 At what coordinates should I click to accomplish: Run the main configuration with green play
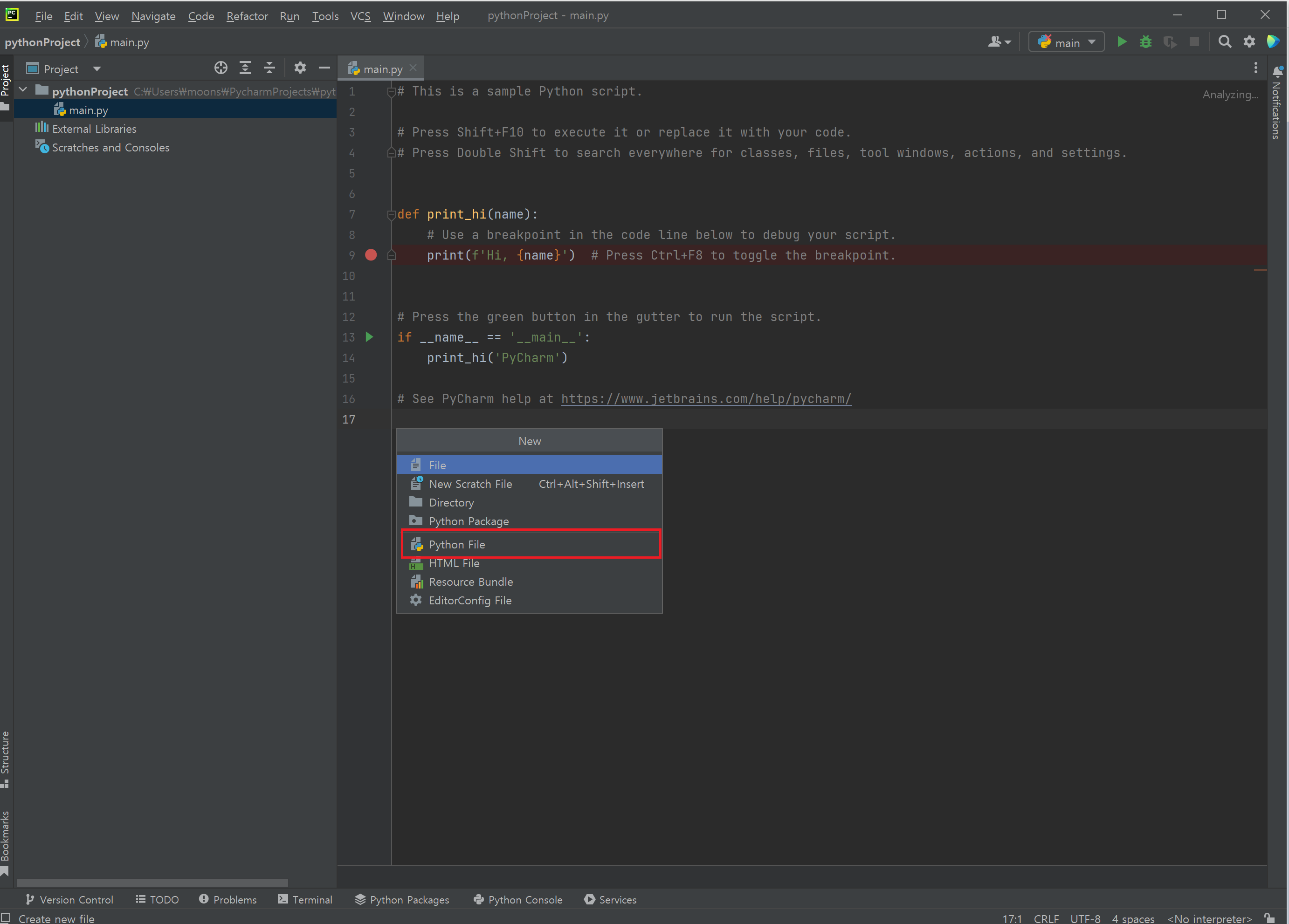tap(1121, 42)
